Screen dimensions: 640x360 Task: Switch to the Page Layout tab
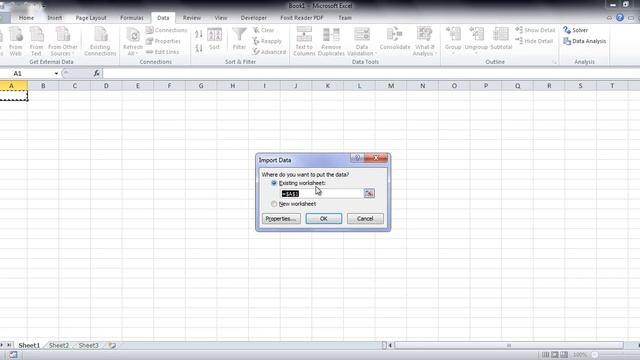point(91,18)
